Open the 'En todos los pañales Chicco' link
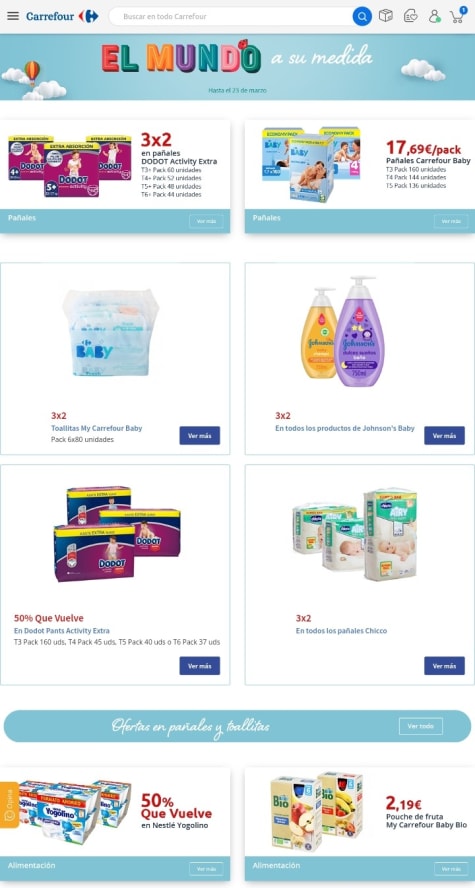Screen dimensions: 475x888 click(341, 630)
